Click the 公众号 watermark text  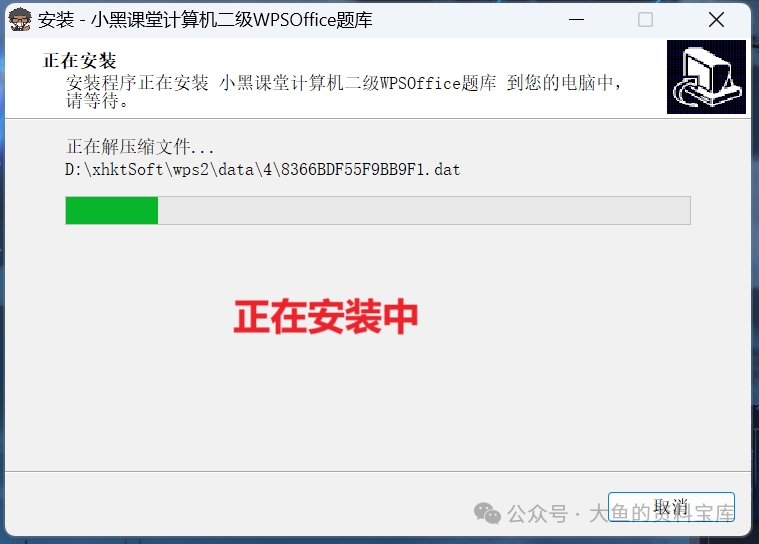click(537, 514)
